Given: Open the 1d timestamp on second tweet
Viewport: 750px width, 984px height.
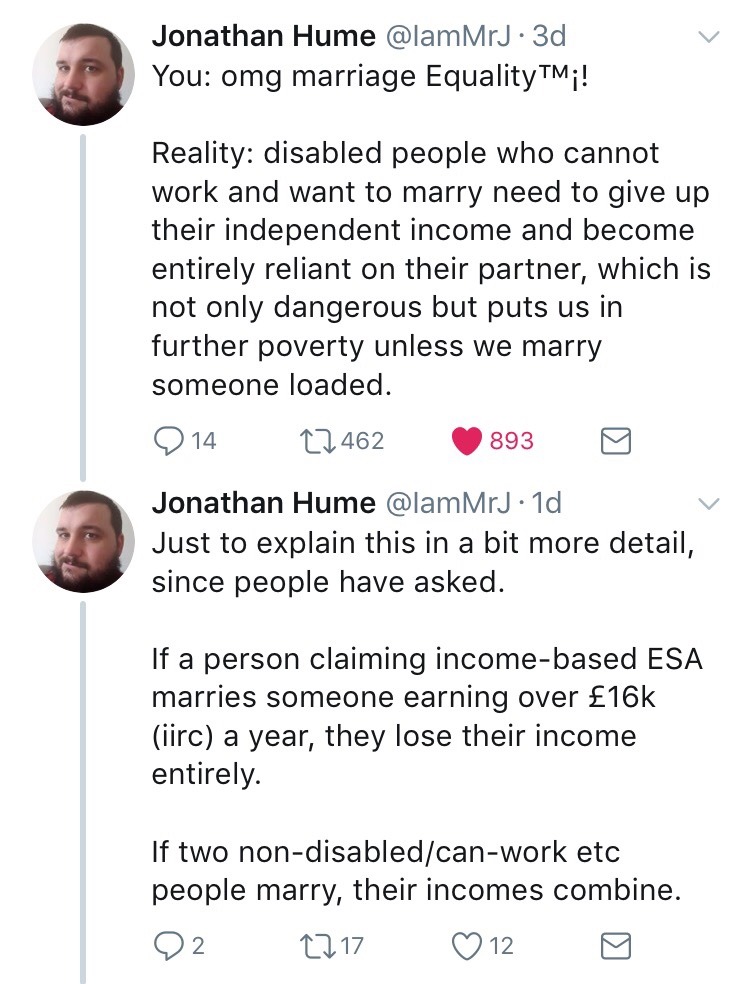Looking at the screenshot, I should click(x=547, y=503).
